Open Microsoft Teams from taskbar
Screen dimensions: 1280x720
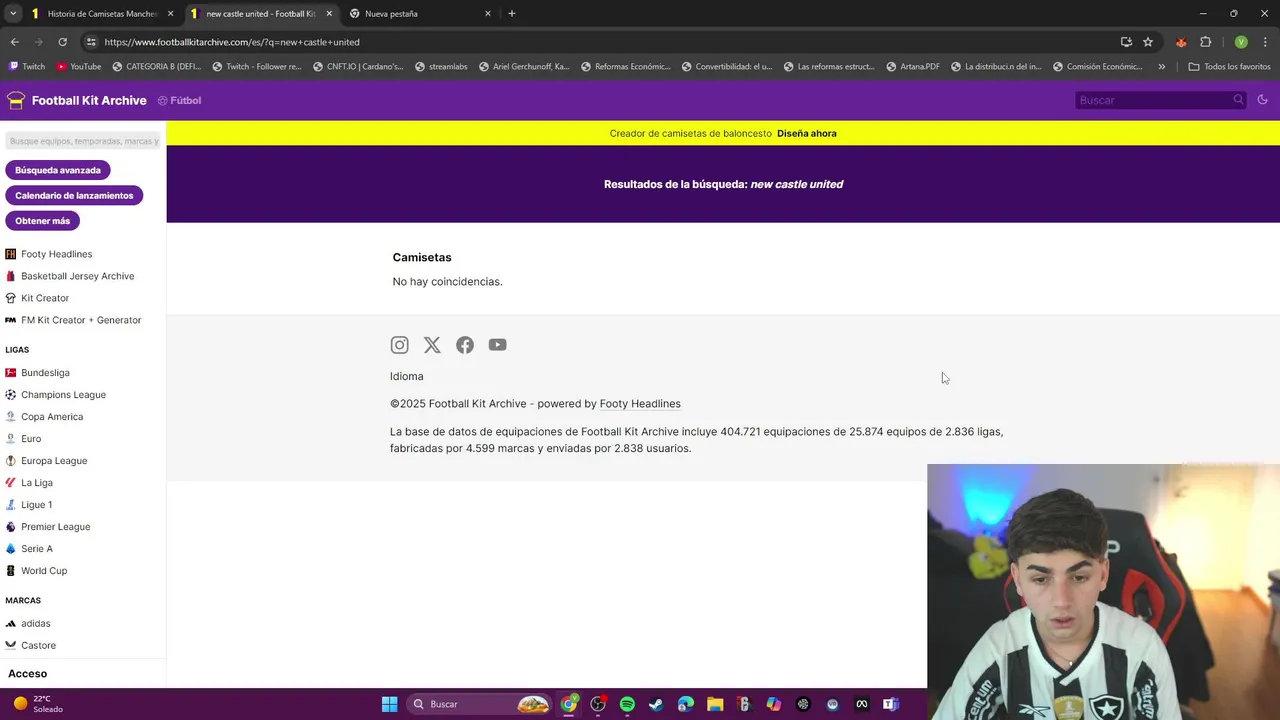(x=891, y=704)
